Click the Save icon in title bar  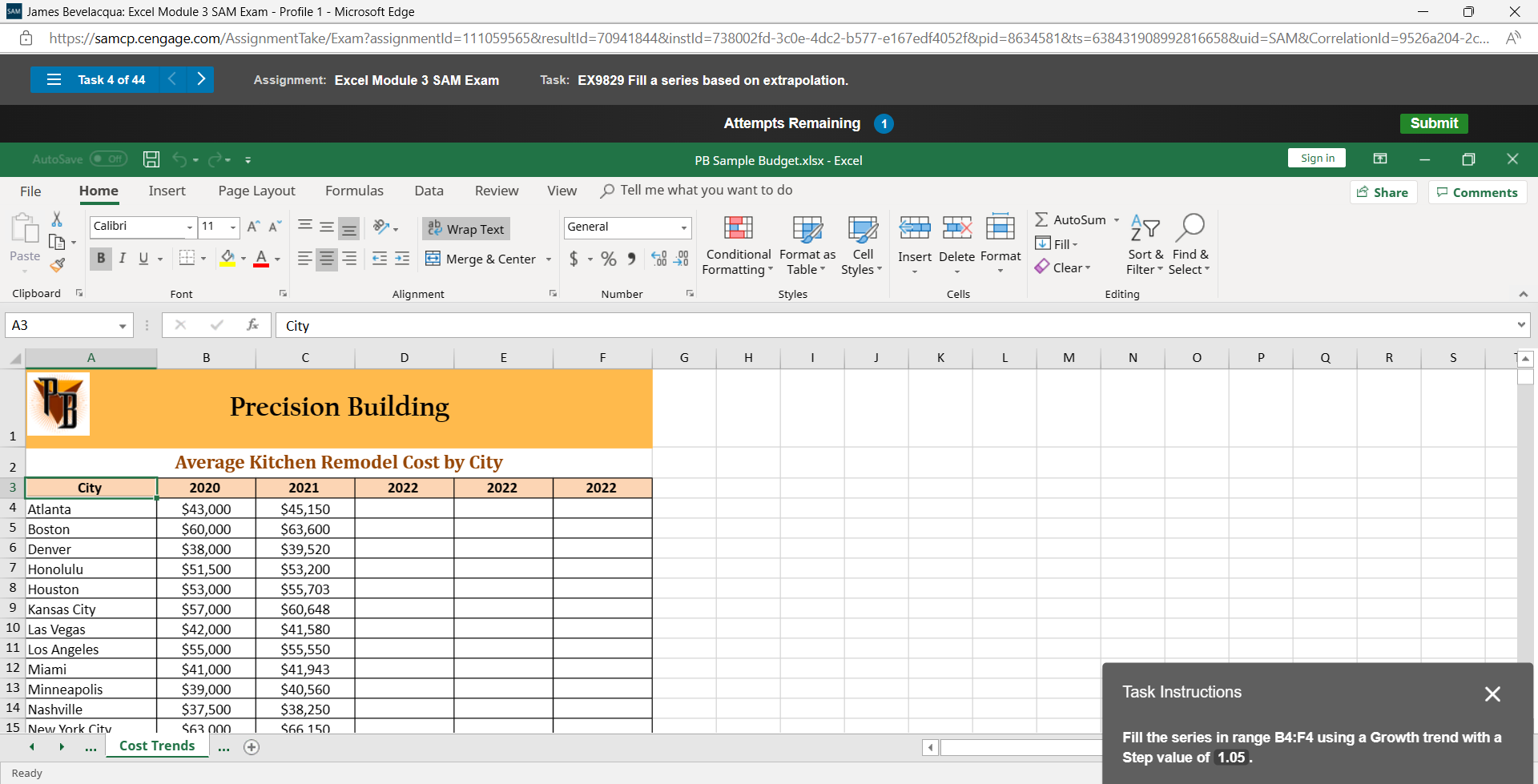click(x=151, y=159)
